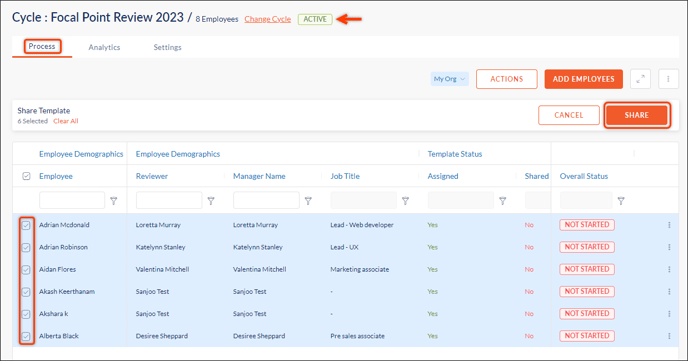
Task: Uncheck Adrian Mcdonald's checkbox
Action: coord(26,225)
